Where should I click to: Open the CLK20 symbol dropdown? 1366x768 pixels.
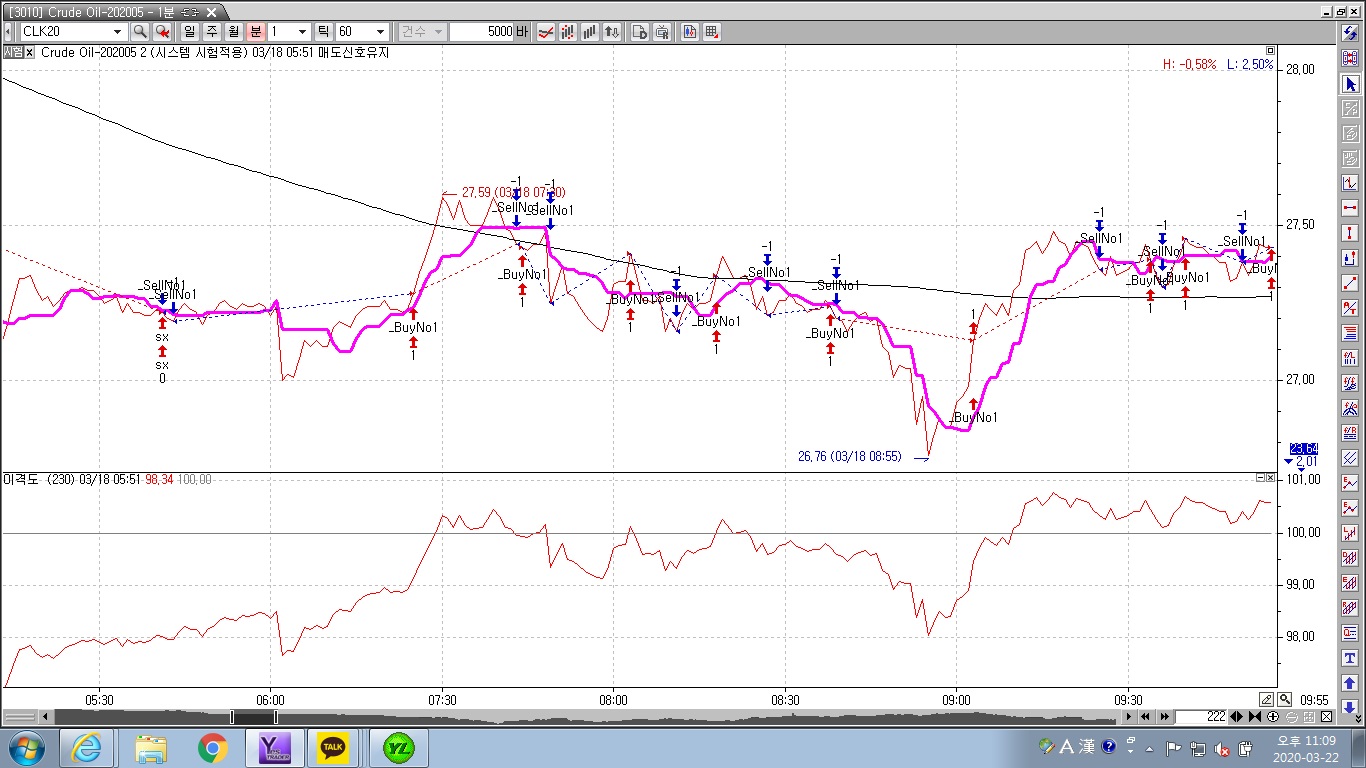(117, 32)
